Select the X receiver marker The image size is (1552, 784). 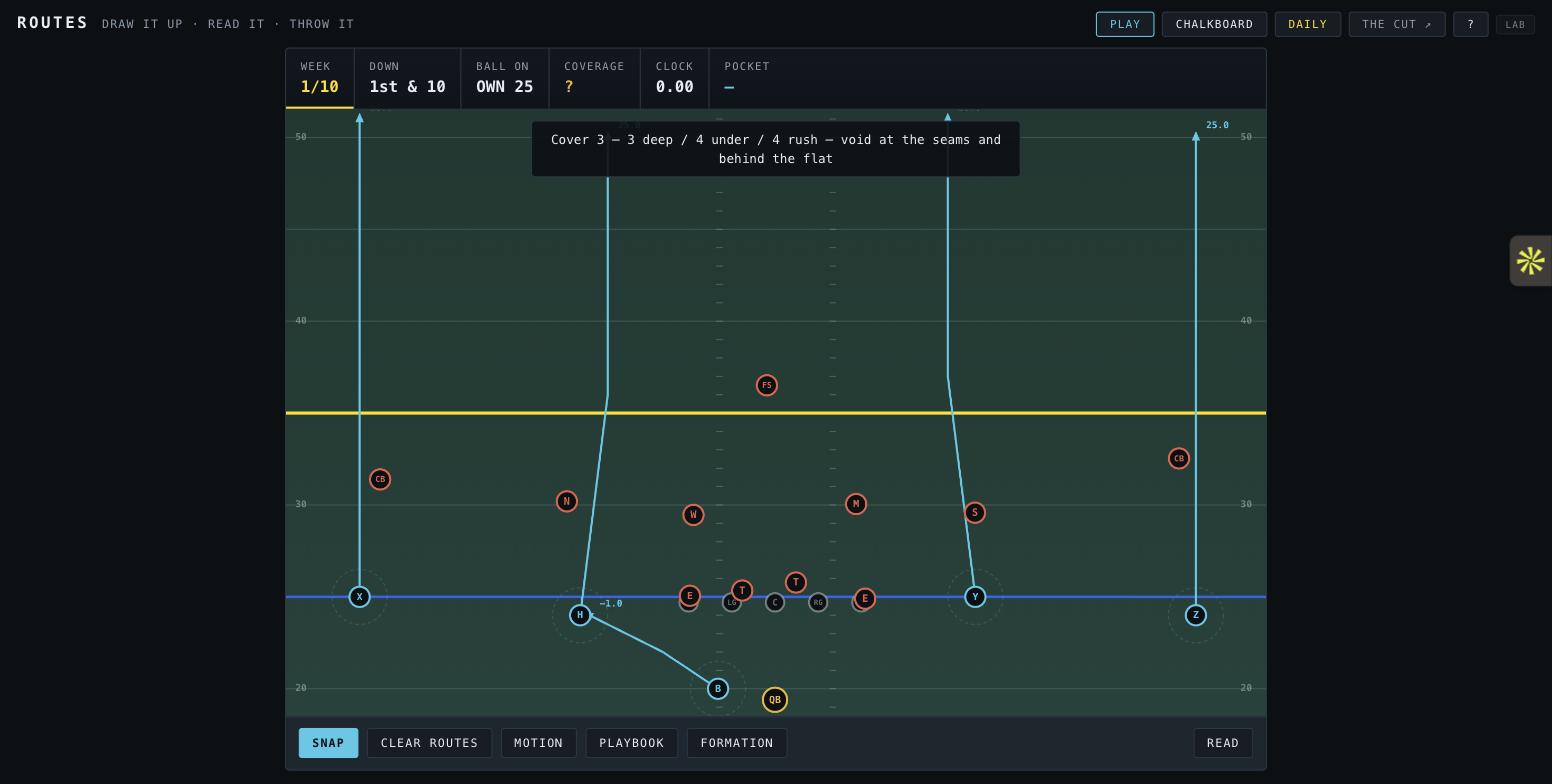tap(360, 597)
